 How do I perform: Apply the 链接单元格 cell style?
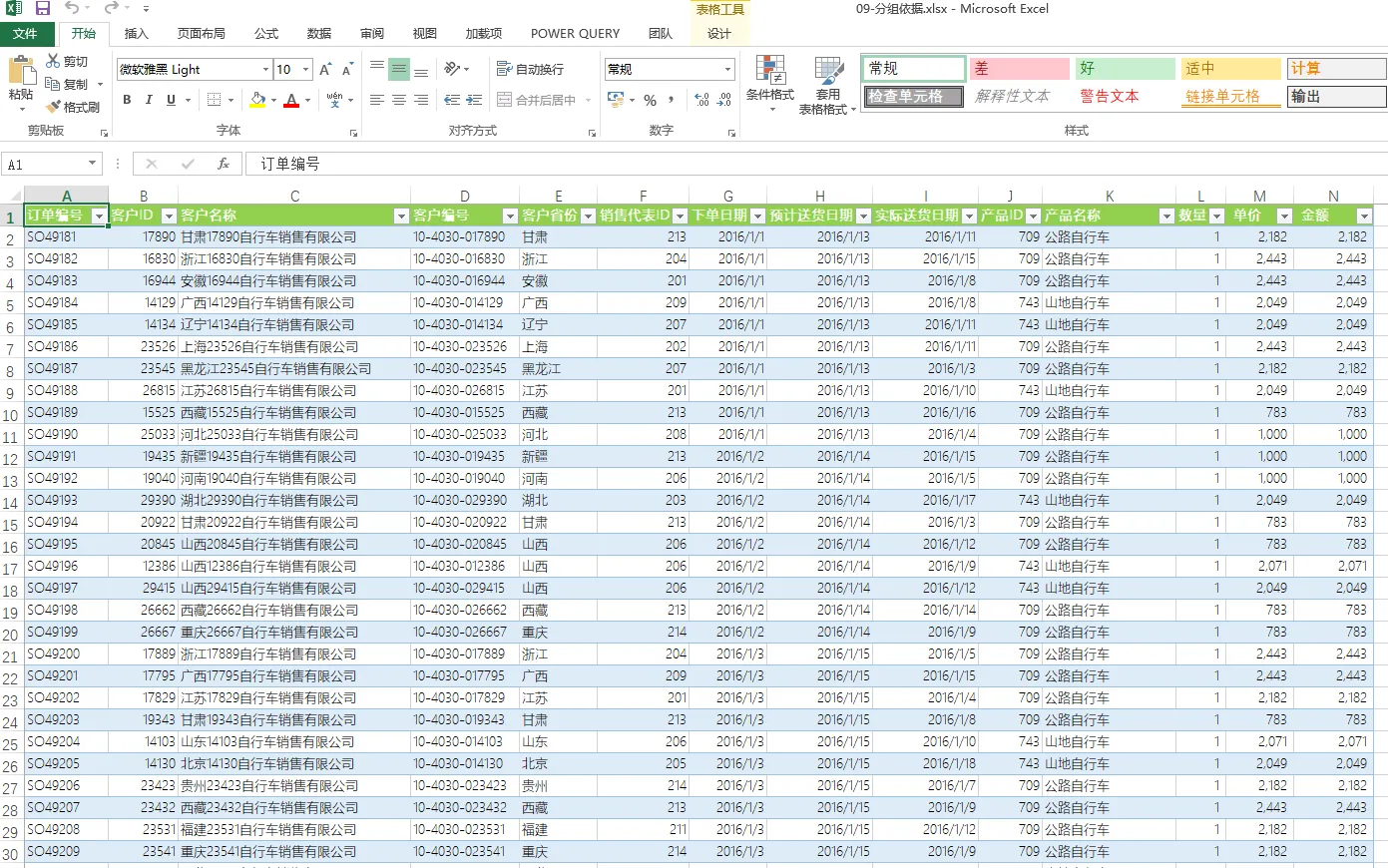(1230, 97)
